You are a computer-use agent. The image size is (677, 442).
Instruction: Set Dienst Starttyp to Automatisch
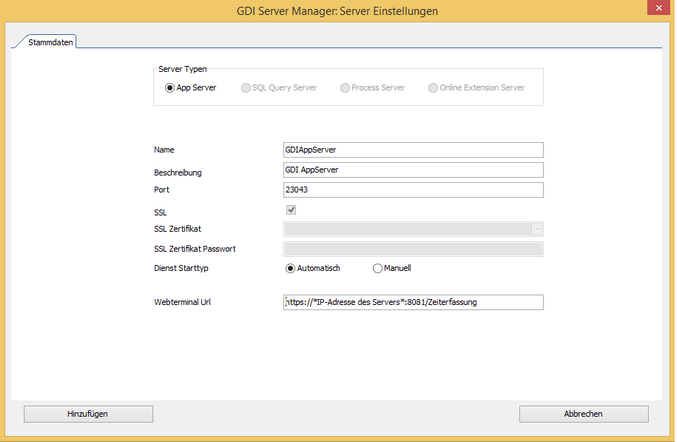coord(291,268)
